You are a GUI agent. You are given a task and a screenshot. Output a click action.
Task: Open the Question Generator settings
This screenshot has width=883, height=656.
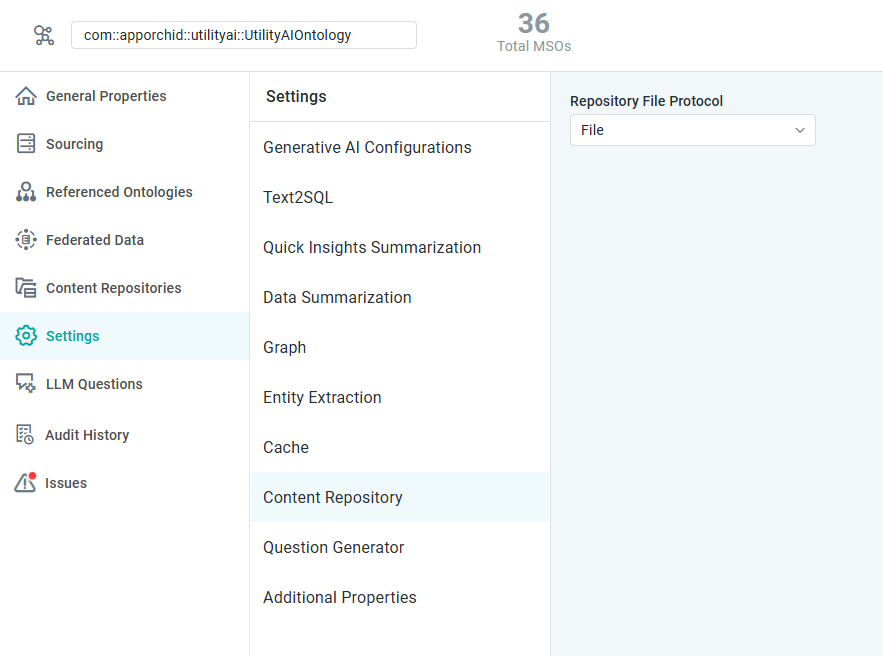[334, 547]
